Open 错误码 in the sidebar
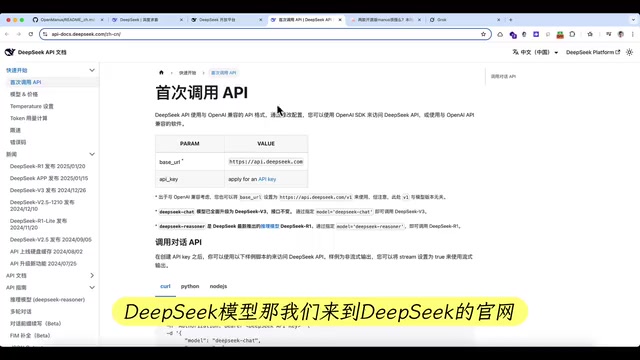640x360 pixels. click(18, 142)
